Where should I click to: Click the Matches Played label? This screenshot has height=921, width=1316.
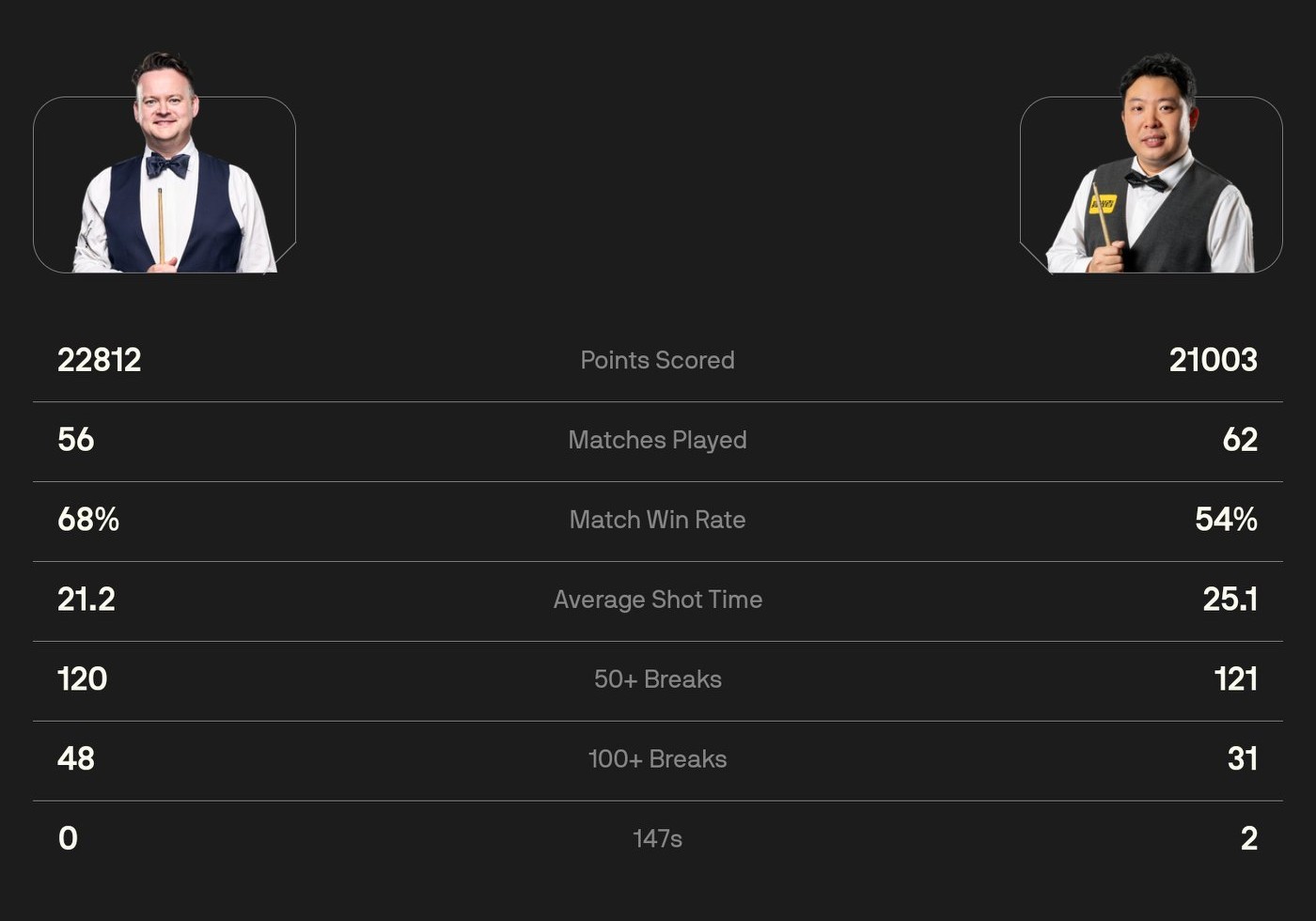657,440
